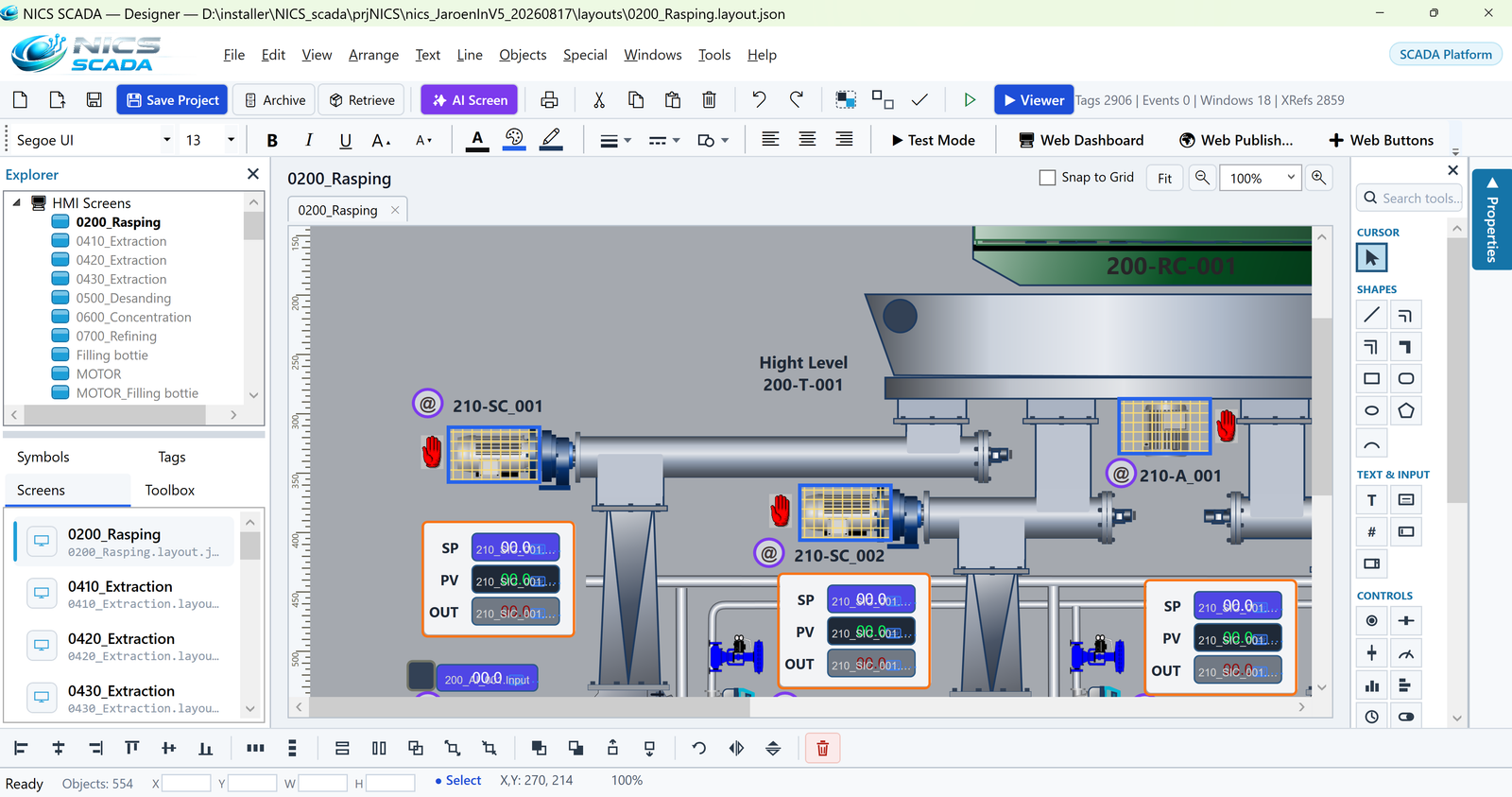This screenshot has width=1512, height=797.
Task: Switch to the Toolbox tab
Action: 170,490
